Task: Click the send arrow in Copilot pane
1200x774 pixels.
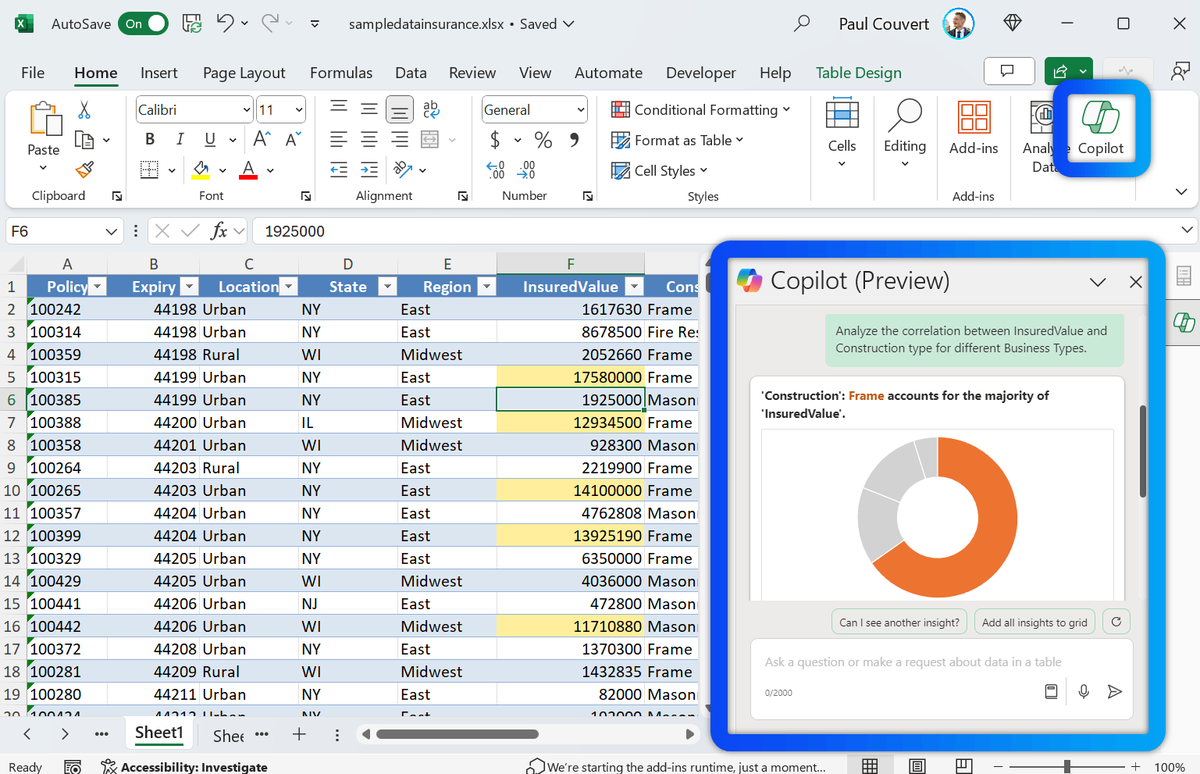Action: [1115, 691]
